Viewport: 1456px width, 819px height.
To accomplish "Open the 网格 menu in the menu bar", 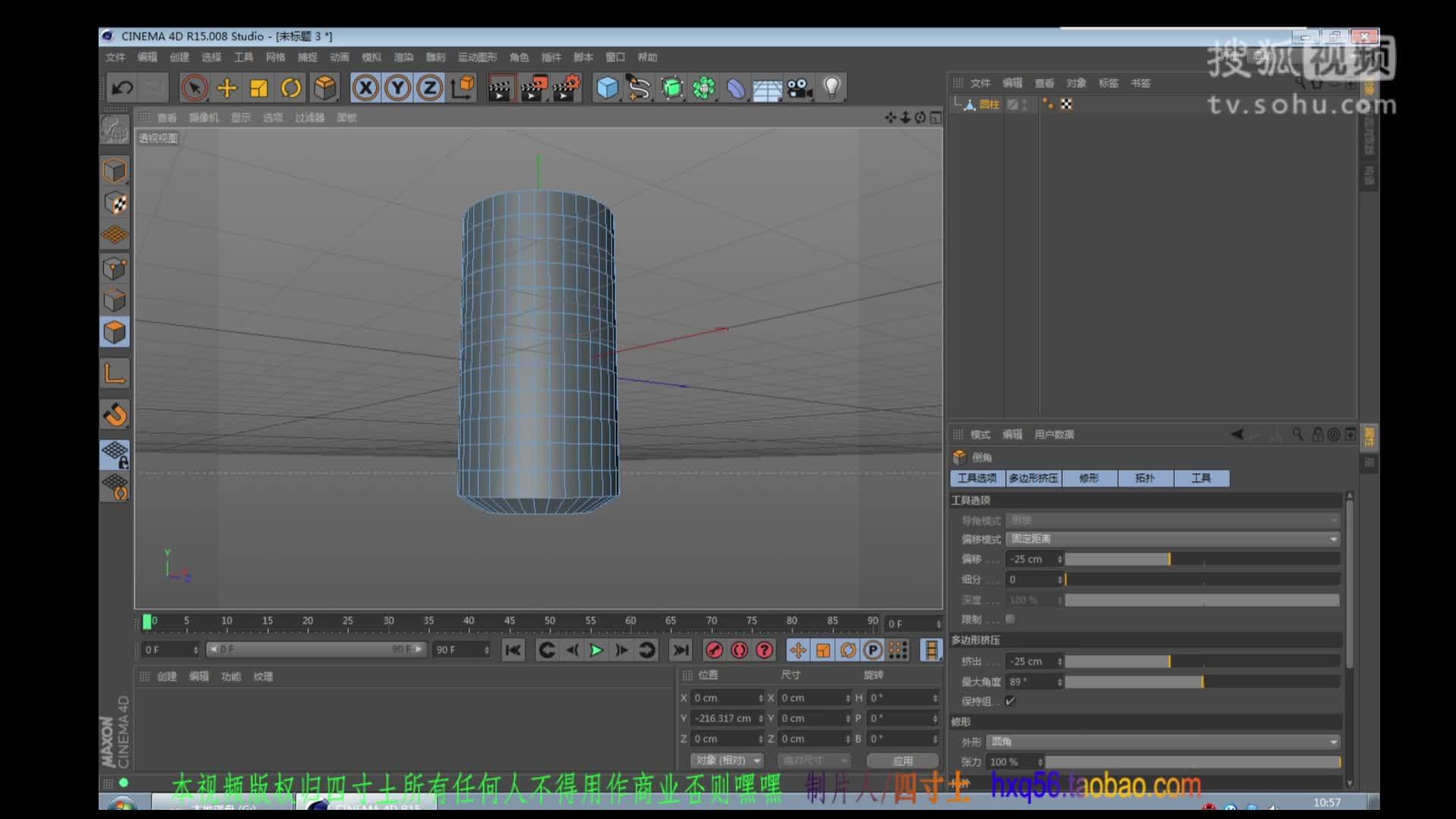I will tap(276, 57).
